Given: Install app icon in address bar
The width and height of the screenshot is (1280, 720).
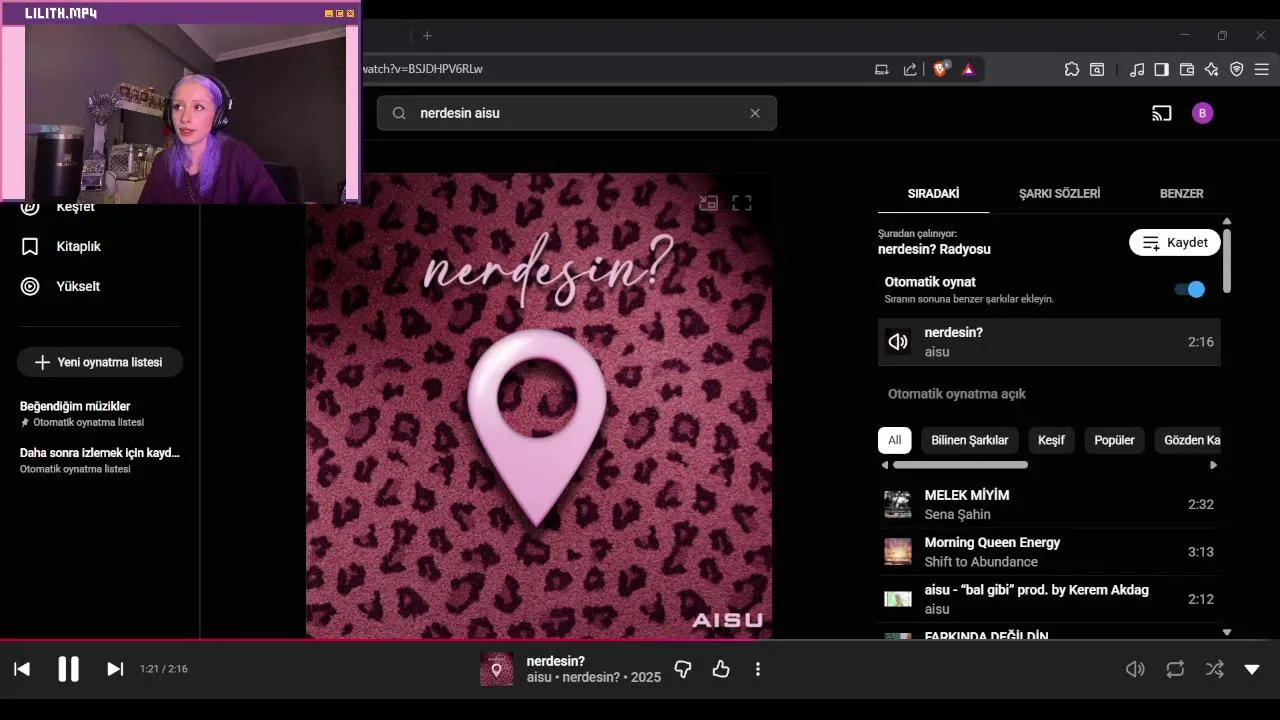Looking at the screenshot, I should click(882, 69).
